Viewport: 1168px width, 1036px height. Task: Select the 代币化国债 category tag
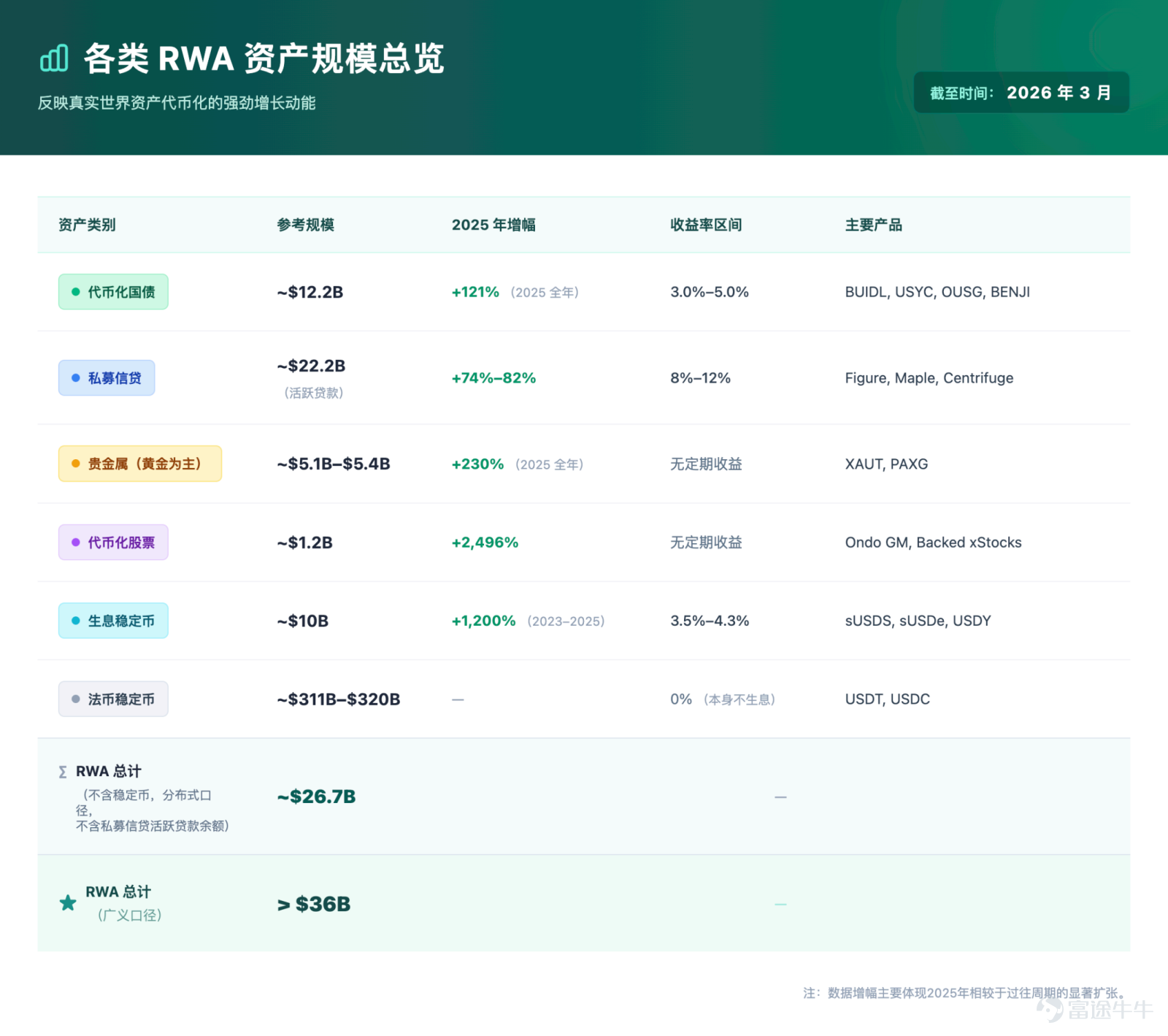pyautogui.click(x=113, y=292)
